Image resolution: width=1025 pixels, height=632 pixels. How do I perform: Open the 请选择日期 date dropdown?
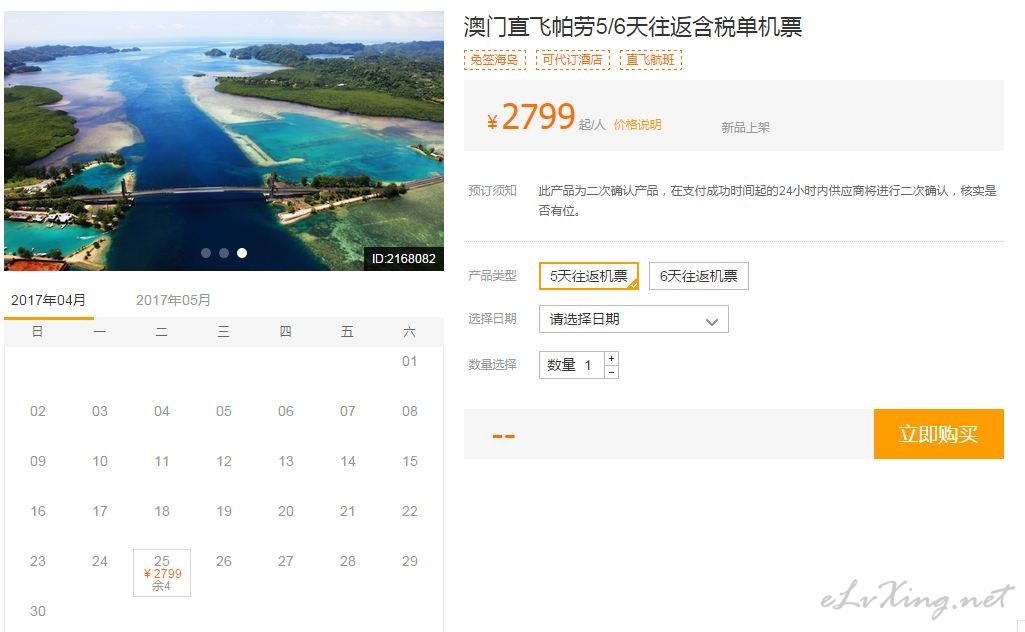click(x=633, y=319)
